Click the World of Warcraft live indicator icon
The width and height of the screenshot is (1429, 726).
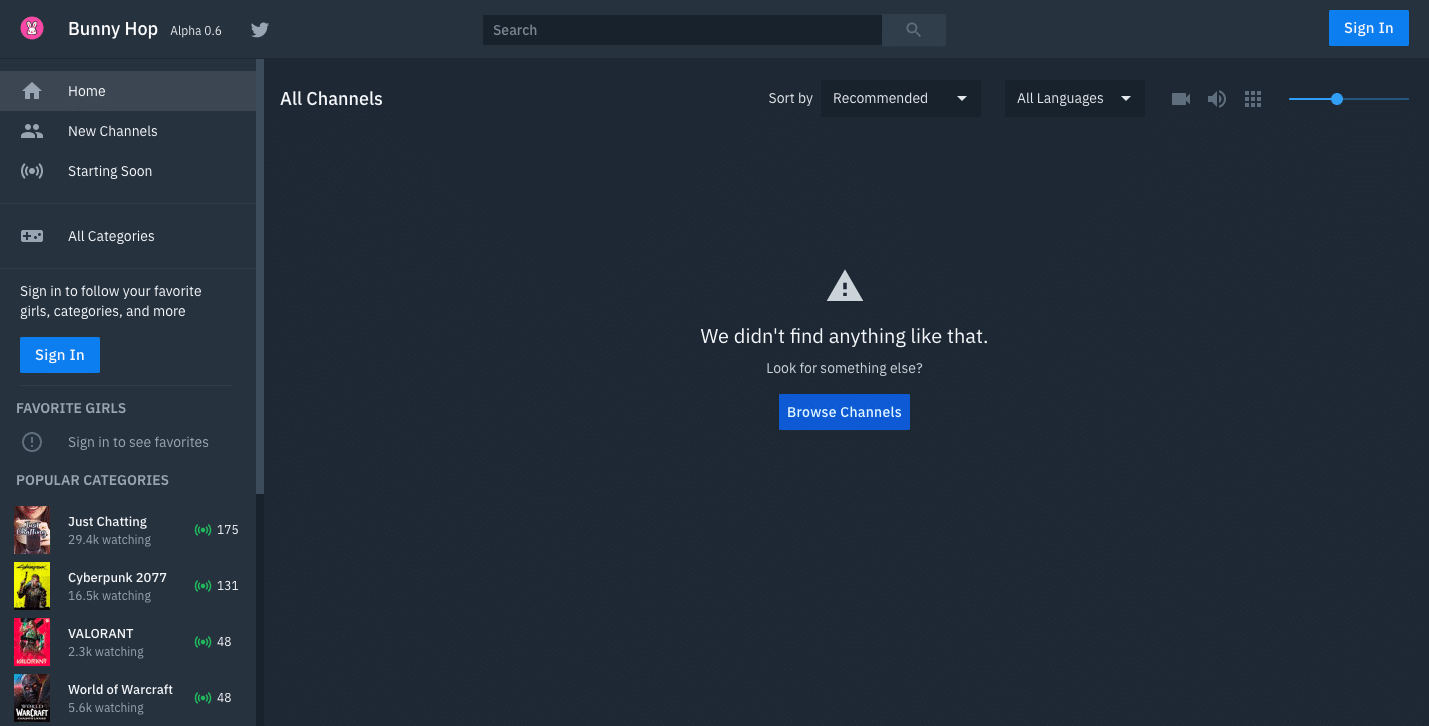[x=203, y=698]
